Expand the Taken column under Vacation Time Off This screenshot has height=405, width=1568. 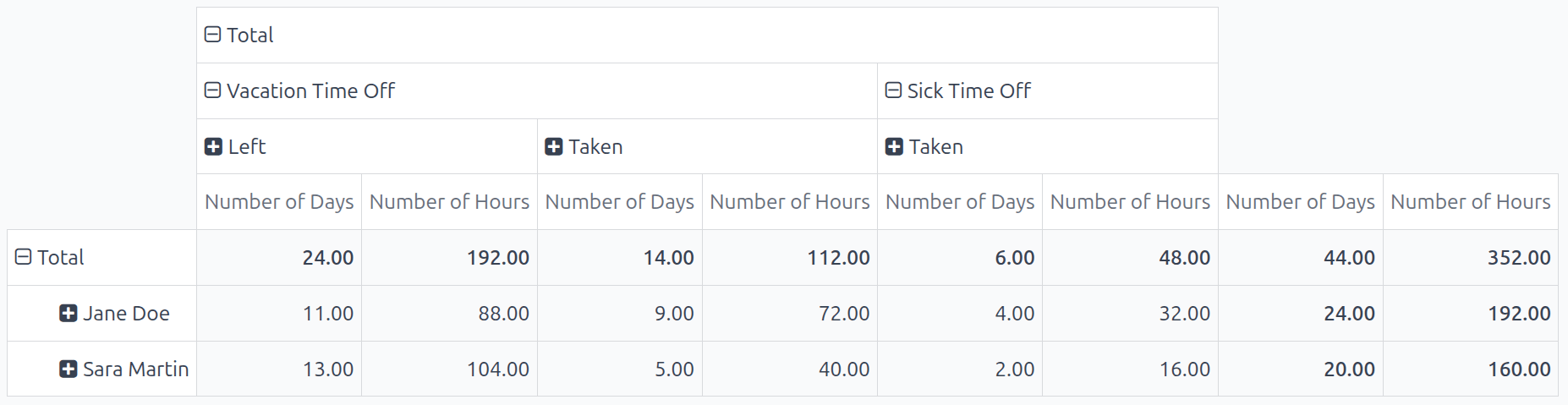[584, 147]
